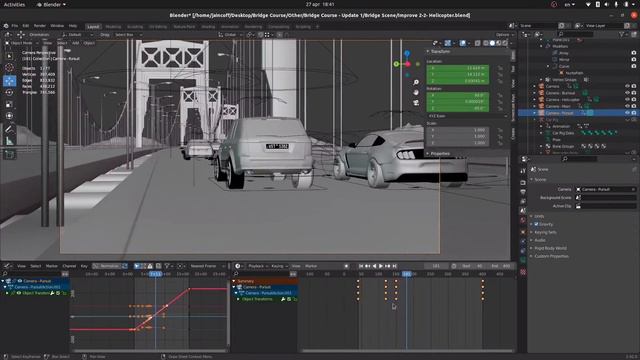Screen dimensions: 640x360
Task: Select the Annotate tool in the toolbar
Action: pyautogui.click(x=9, y=129)
